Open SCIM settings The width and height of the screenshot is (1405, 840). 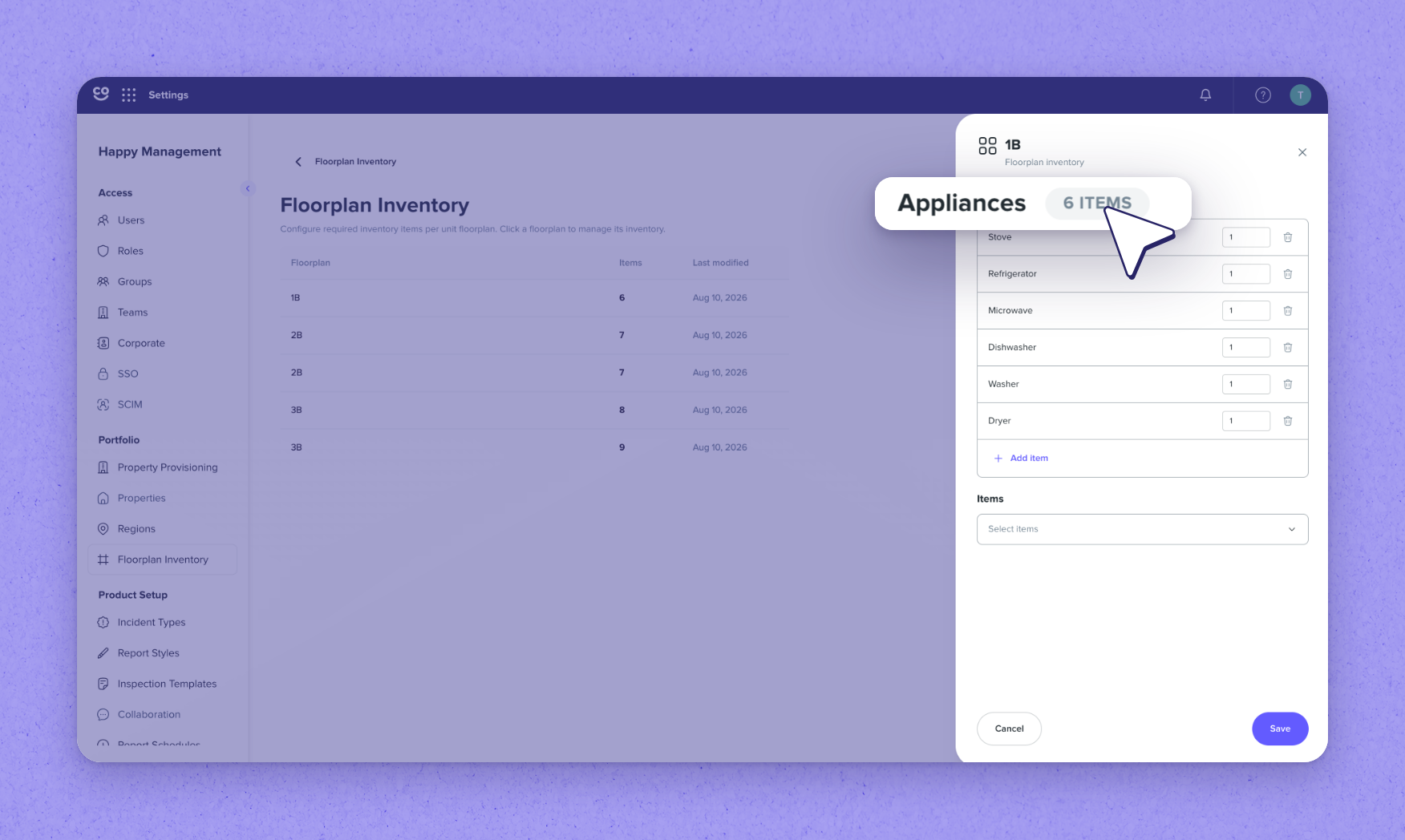point(130,405)
